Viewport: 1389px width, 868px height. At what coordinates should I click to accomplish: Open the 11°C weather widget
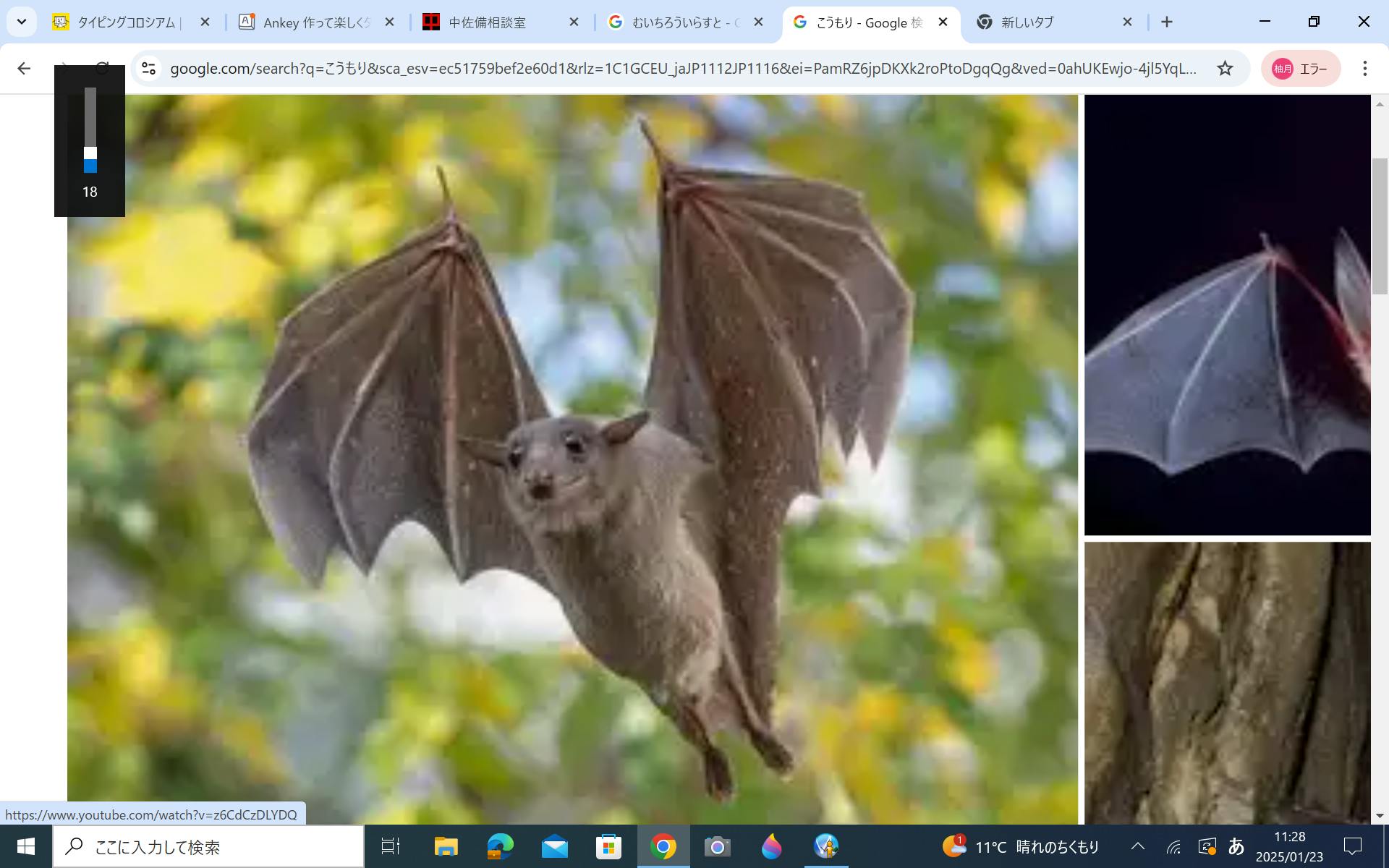pos(1021,846)
